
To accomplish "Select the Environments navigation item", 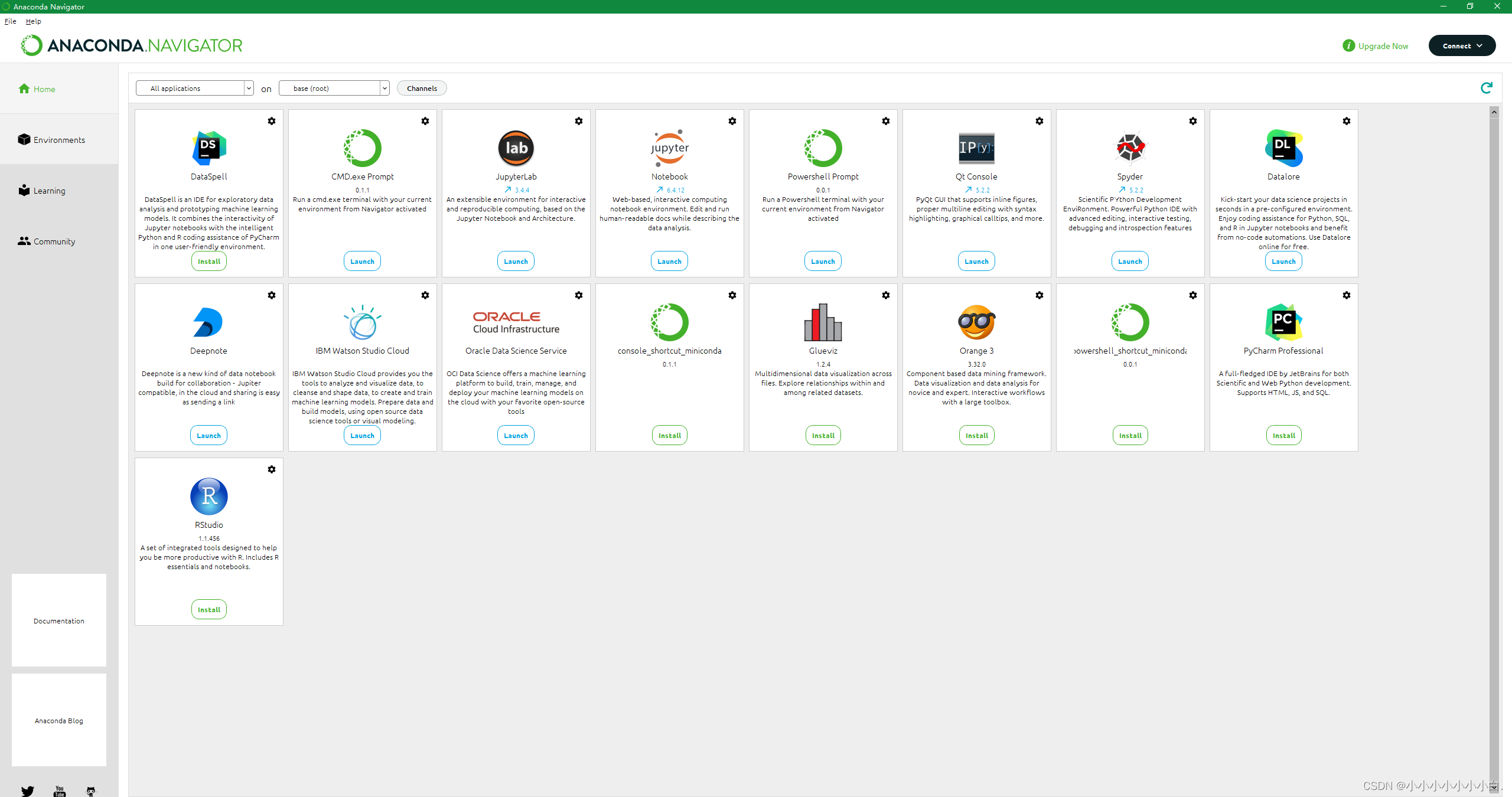I will click(57, 139).
